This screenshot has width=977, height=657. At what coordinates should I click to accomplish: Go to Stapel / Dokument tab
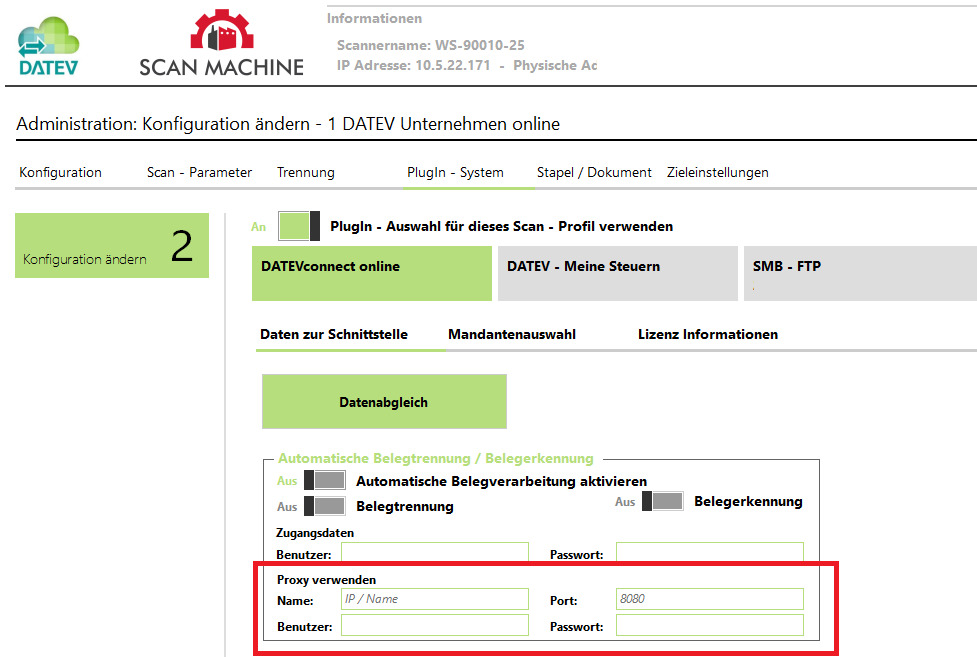click(594, 172)
